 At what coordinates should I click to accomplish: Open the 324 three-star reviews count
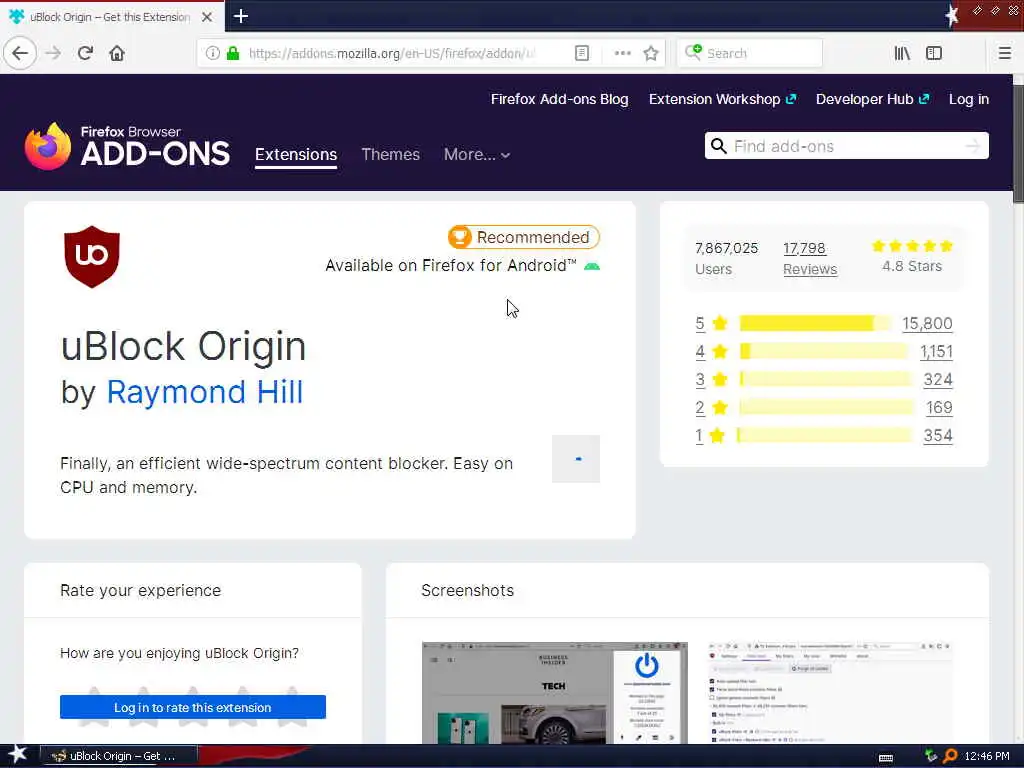pos(938,380)
